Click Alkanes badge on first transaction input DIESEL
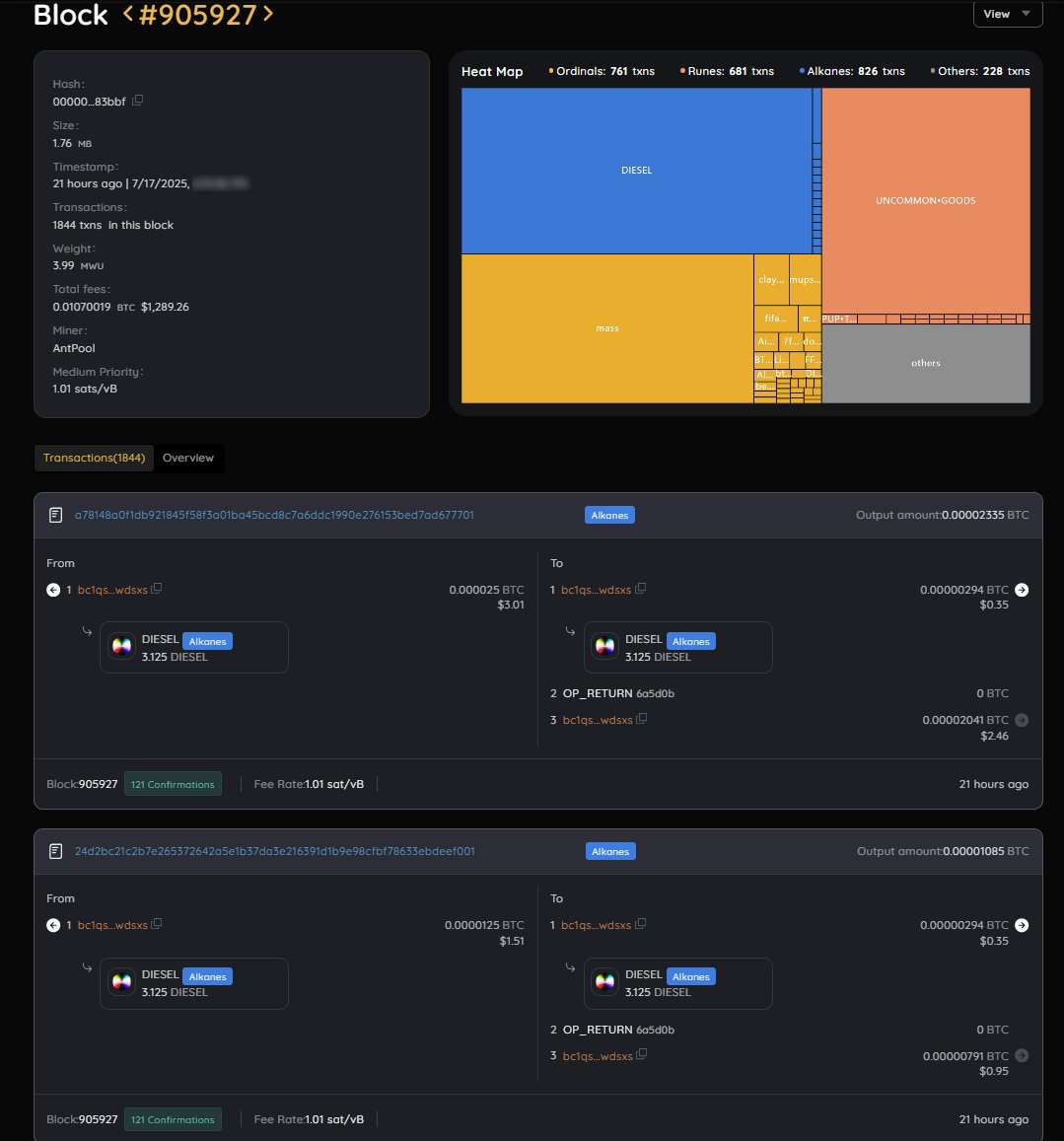The width and height of the screenshot is (1064, 1141). (207, 641)
